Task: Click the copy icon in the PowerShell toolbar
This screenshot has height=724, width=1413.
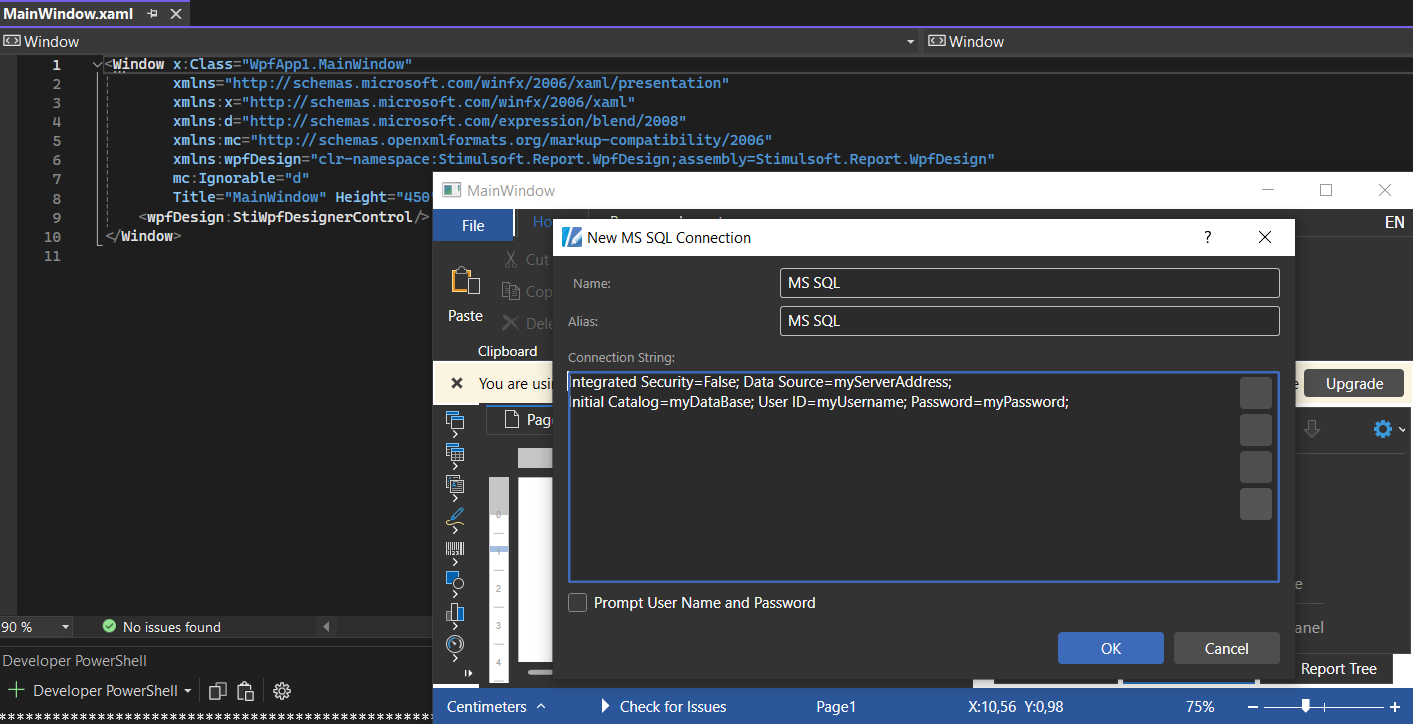Action: (218, 691)
